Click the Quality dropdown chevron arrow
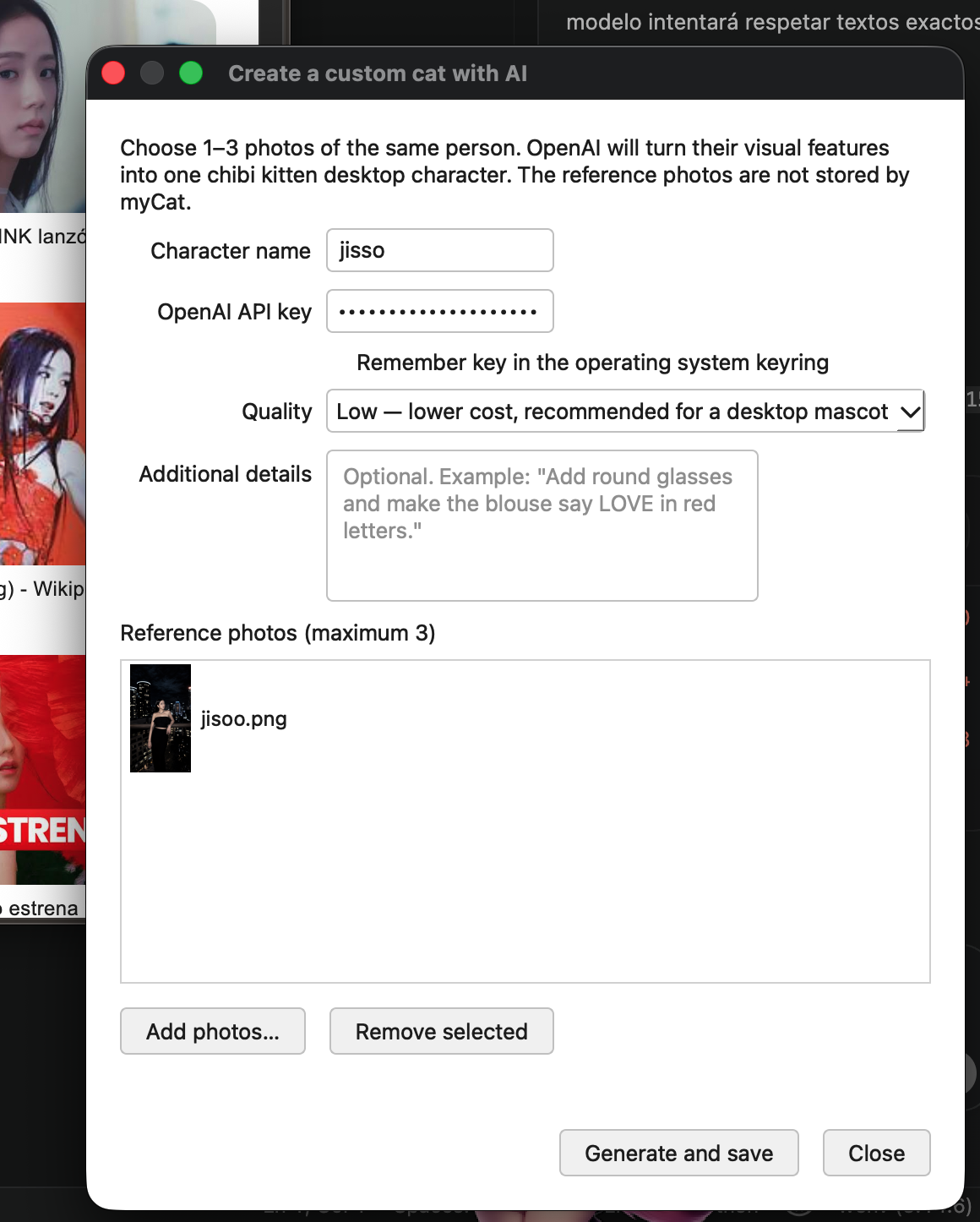 tap(910, 412)
